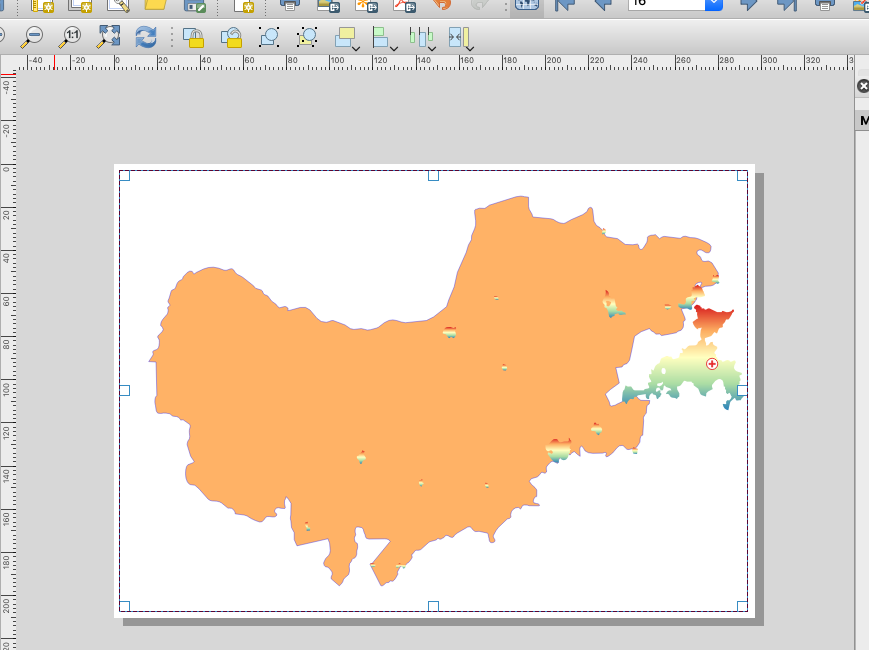Select the Zoom Out magnifier
869x650 pixels.
tap(33, 38)
